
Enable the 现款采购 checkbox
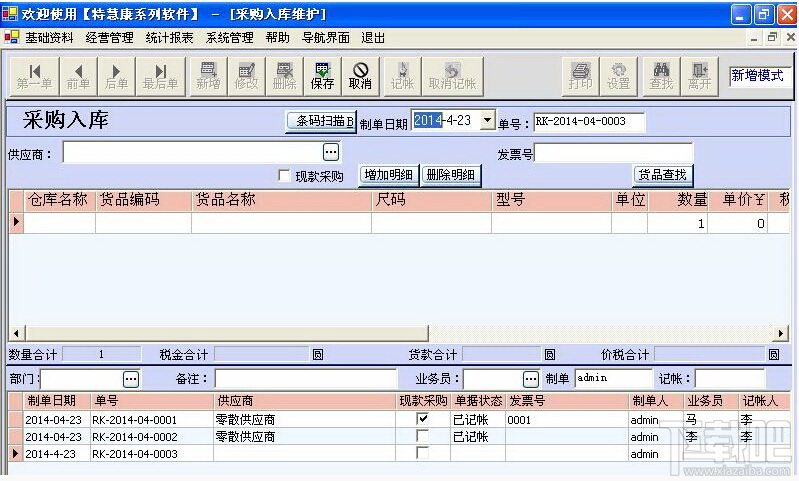[x=284, y=176]
